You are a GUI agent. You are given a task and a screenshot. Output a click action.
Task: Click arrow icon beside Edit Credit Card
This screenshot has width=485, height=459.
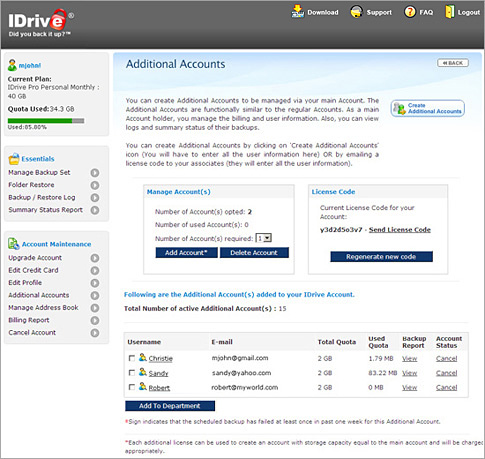(95, 270)
